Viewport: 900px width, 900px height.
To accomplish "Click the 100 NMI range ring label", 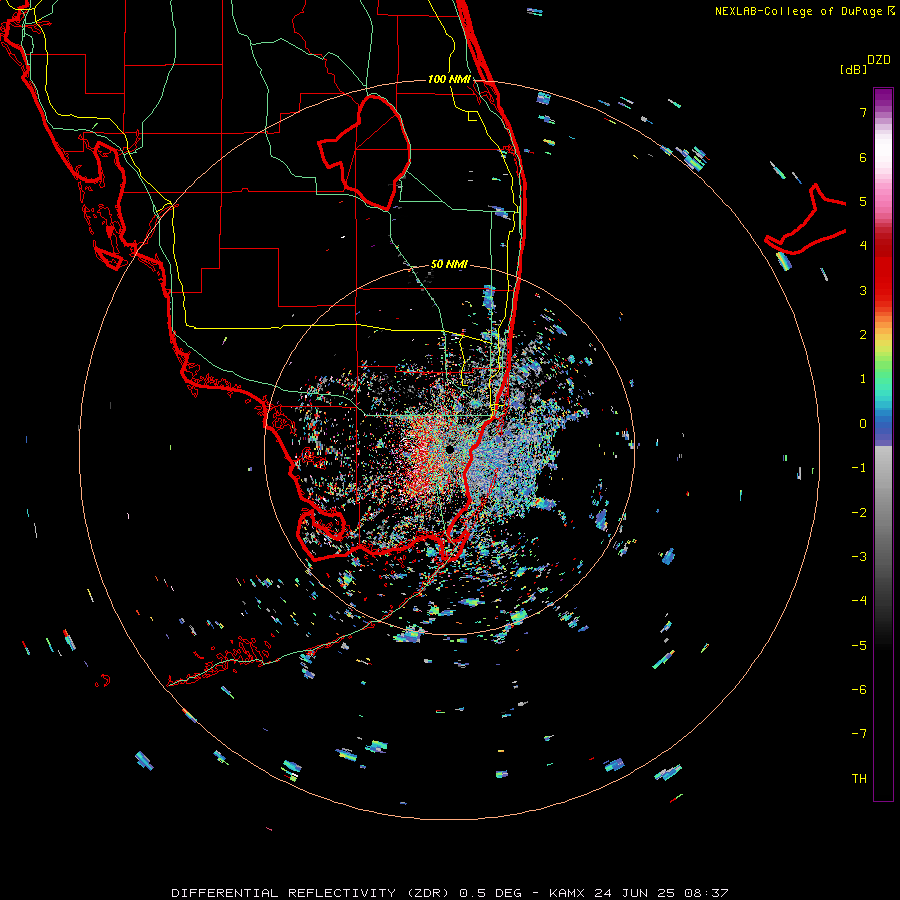I will click(x=449, y=79).
